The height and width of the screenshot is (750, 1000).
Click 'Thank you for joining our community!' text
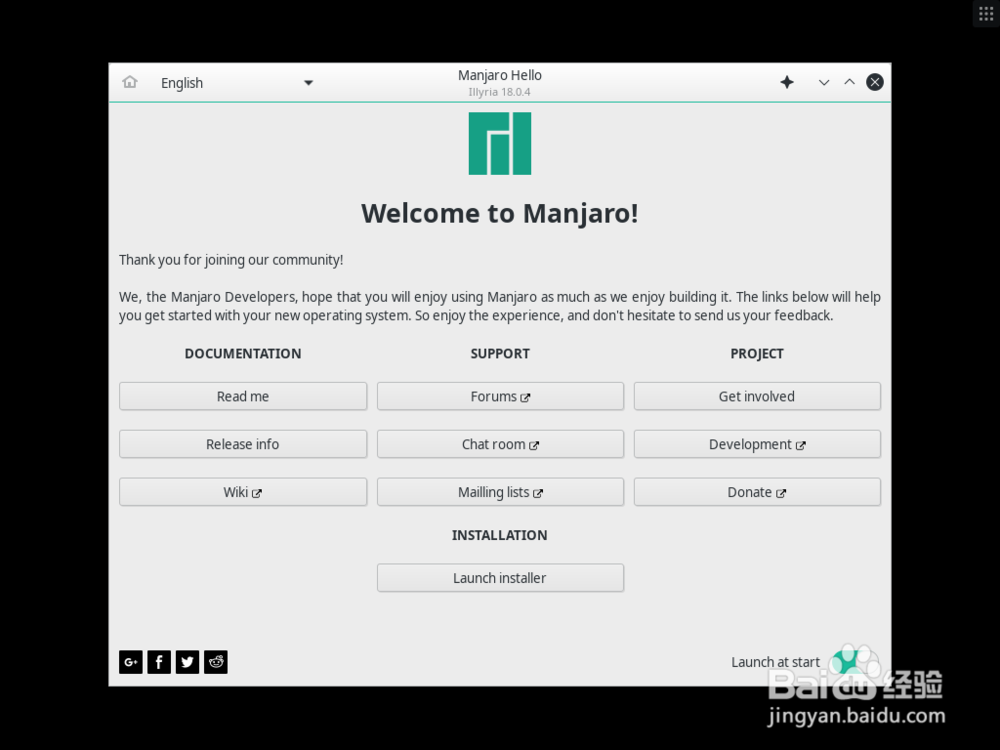click(x=231, y=260)
